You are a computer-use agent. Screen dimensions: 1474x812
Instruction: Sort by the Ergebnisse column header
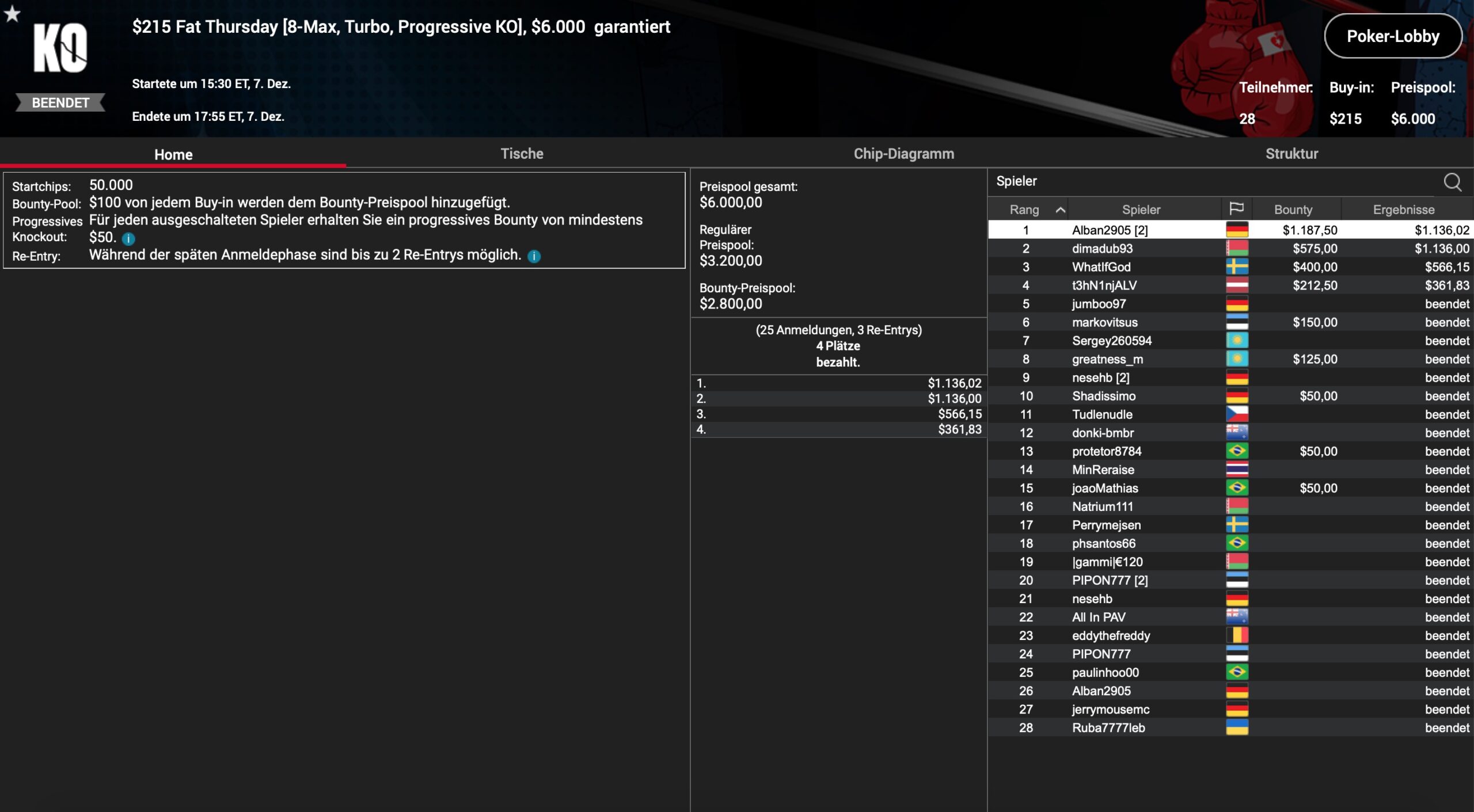(1403, 209)
